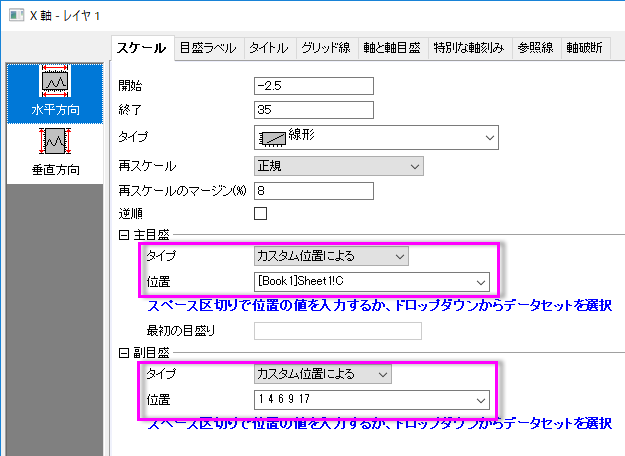
Task: Open the 主目盛 位置 [Book1]Sheet1!C dropdown
Action: pyautogui.click(x=371, y=282)
